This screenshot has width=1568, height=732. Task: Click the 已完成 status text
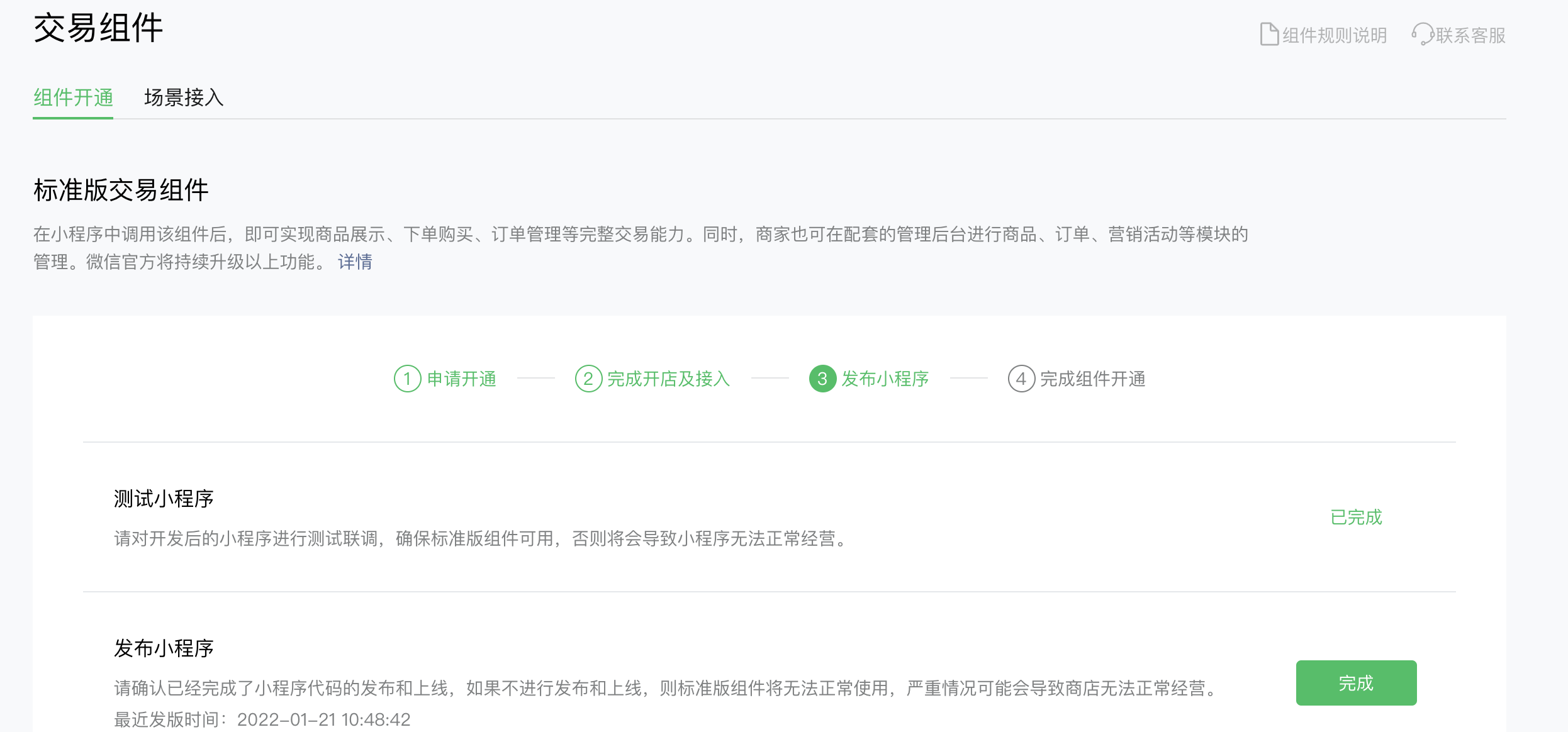point(1356,517)
